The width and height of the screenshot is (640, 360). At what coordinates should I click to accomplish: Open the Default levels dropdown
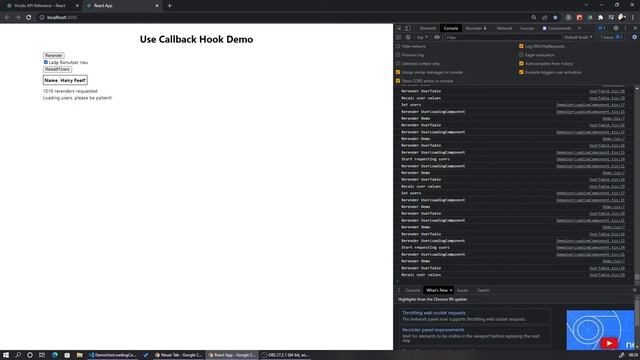(x=578, y=37)
